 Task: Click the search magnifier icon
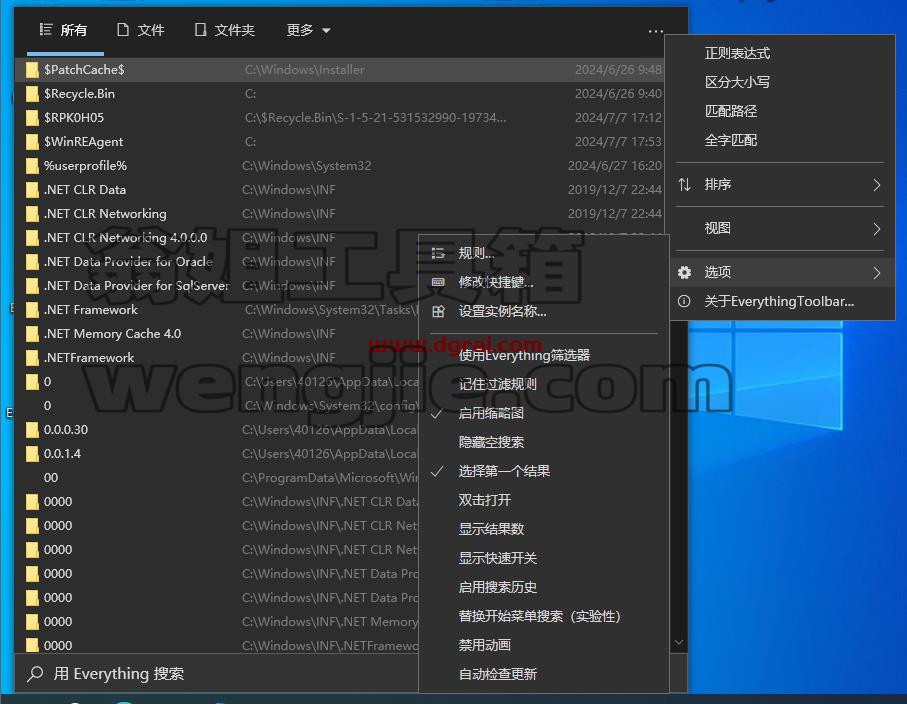[x=35, y=673]
